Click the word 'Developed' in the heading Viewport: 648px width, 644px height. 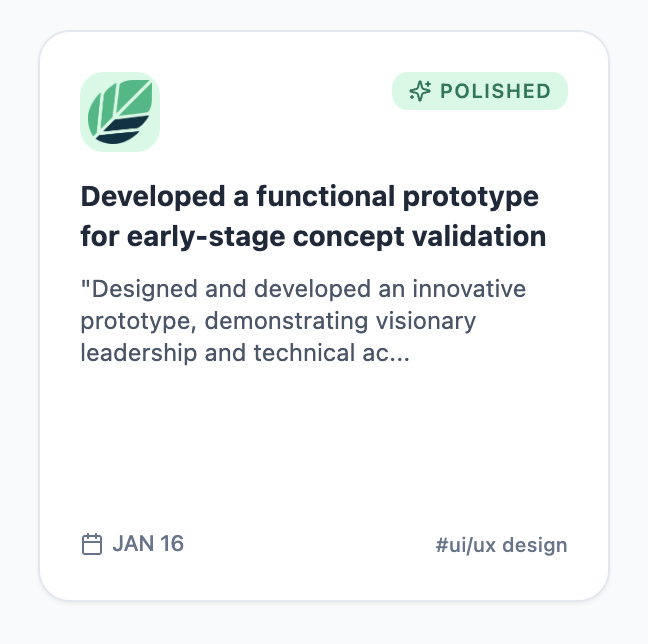153,196
